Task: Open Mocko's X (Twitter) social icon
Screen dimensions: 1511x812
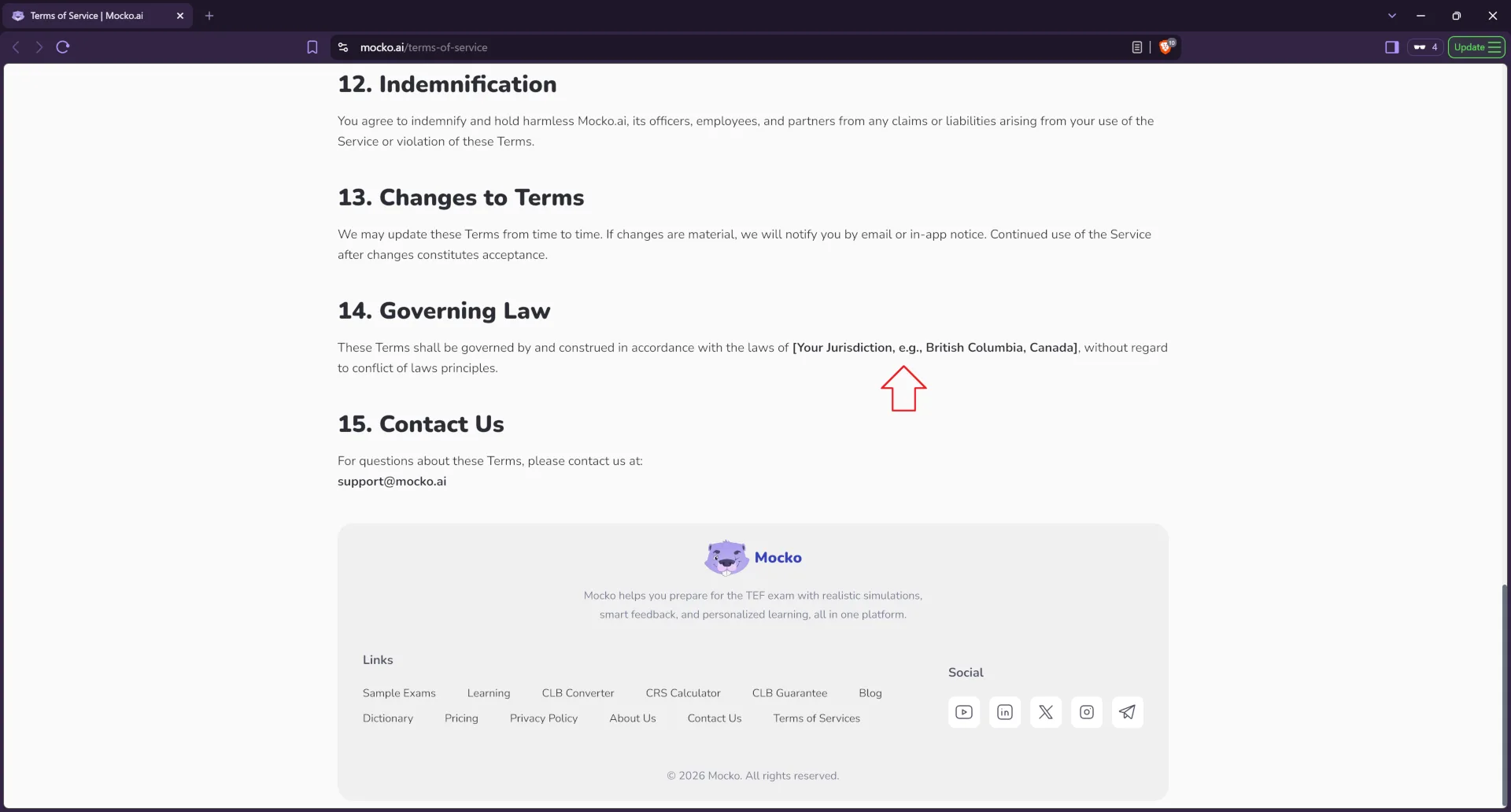Action: click(1045, 712)
